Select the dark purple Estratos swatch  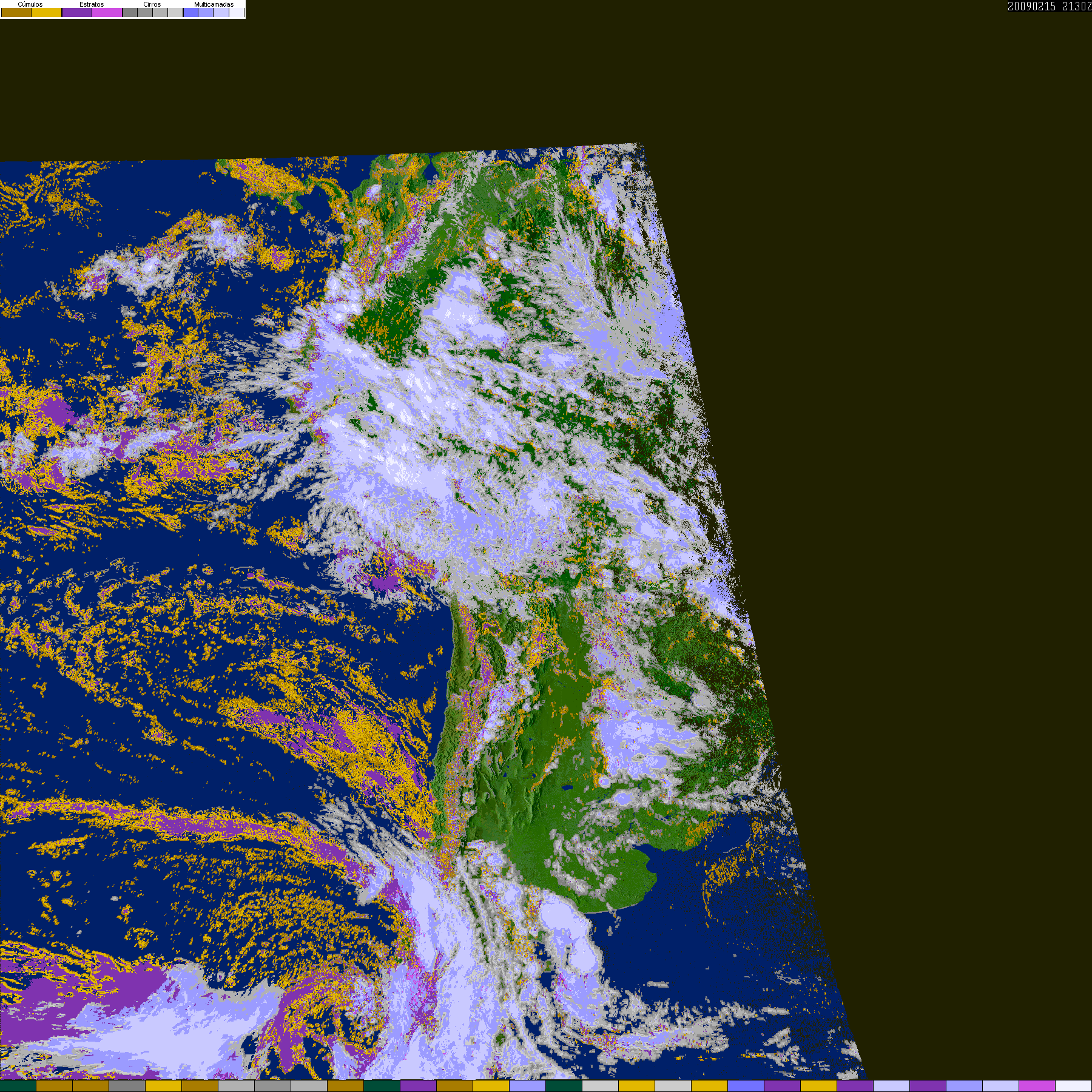coord(77,12)
